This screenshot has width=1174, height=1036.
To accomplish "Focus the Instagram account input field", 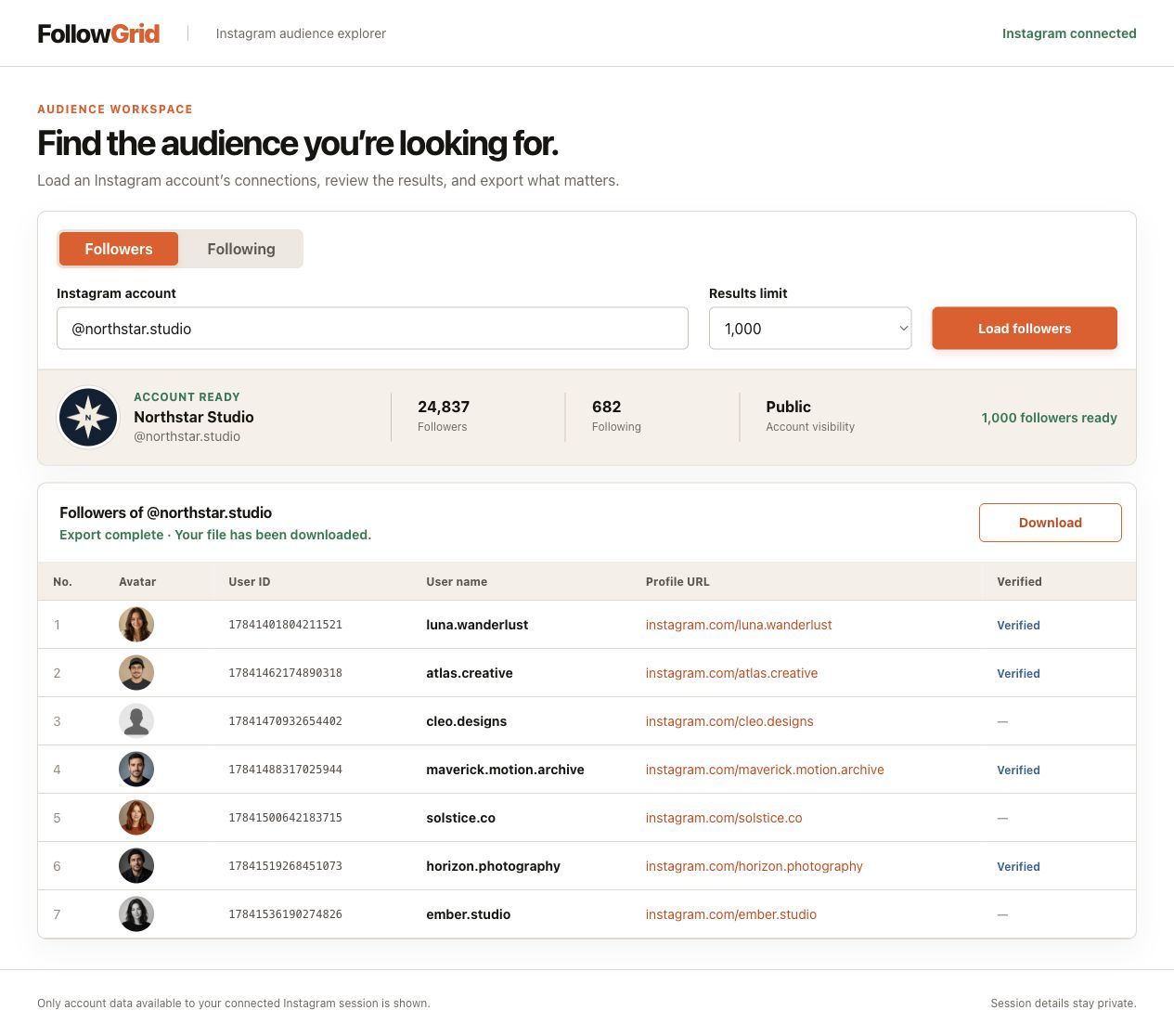I will pos(372,329).
